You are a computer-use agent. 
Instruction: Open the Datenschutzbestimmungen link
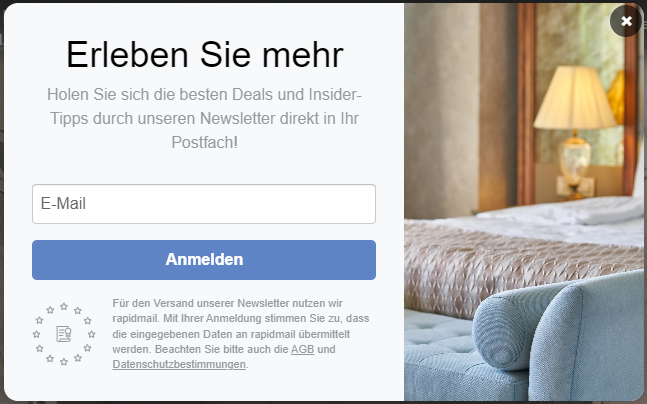click(x=179, y=364)
